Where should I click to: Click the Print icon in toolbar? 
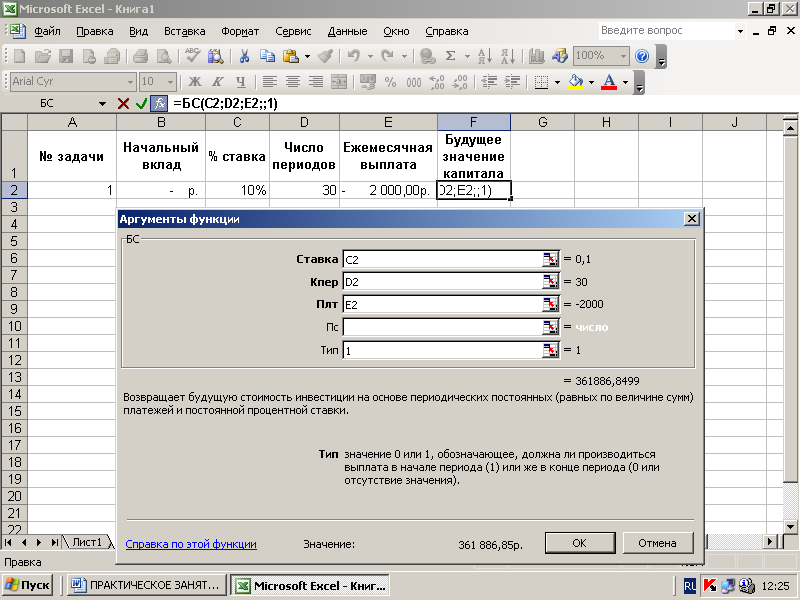pyautogui.click(x=140, y=56)
